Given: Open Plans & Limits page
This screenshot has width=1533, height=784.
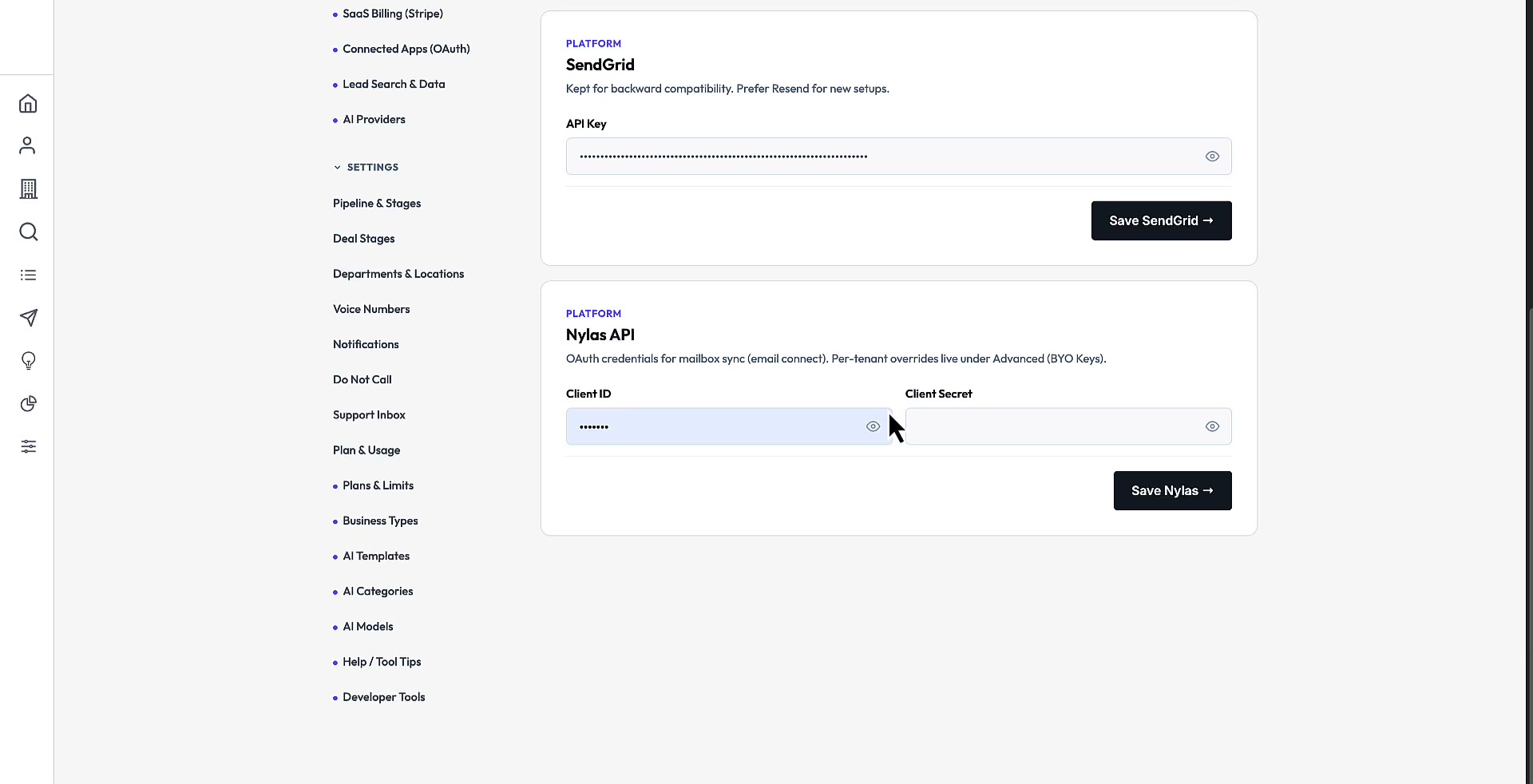Looking at the screenshot, I should point(378,485).
